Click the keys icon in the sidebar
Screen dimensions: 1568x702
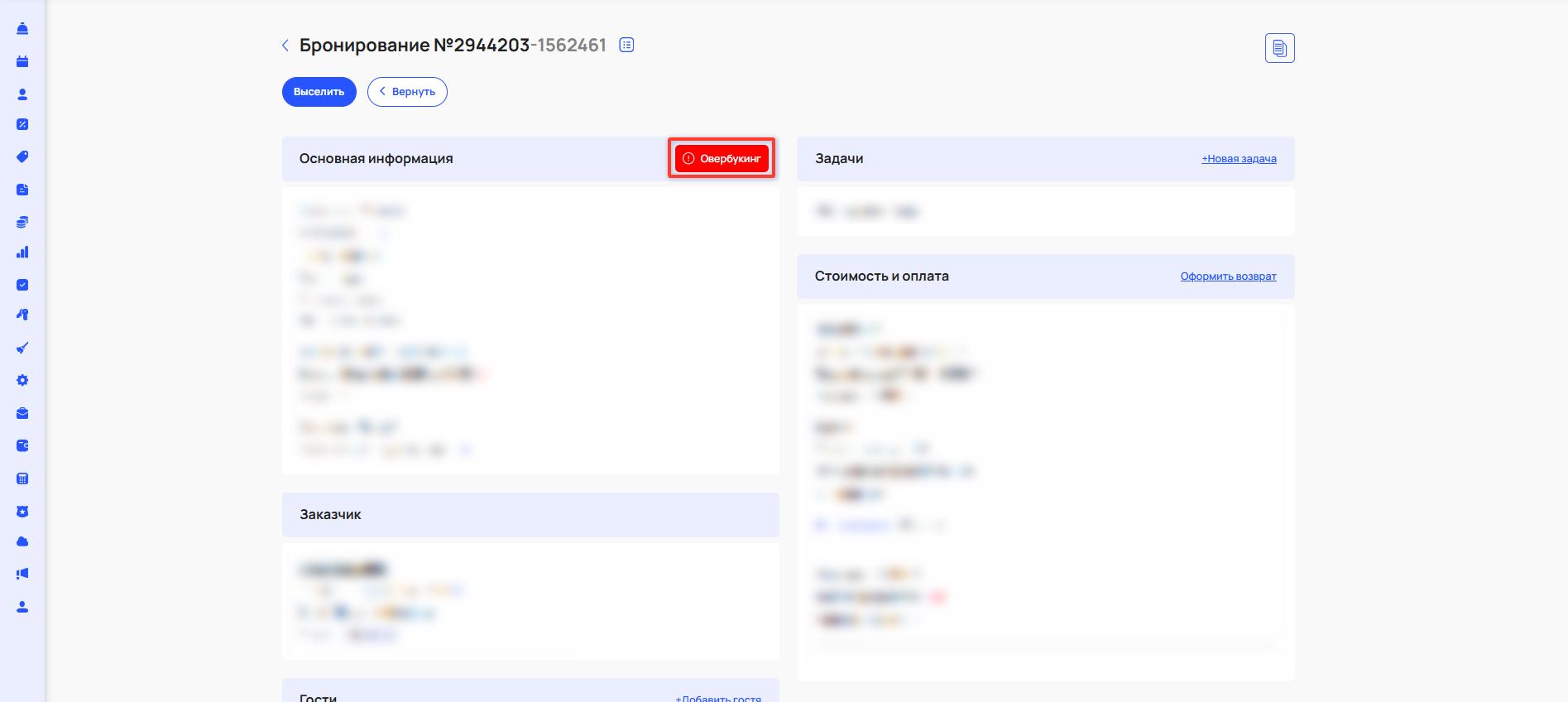22,315
